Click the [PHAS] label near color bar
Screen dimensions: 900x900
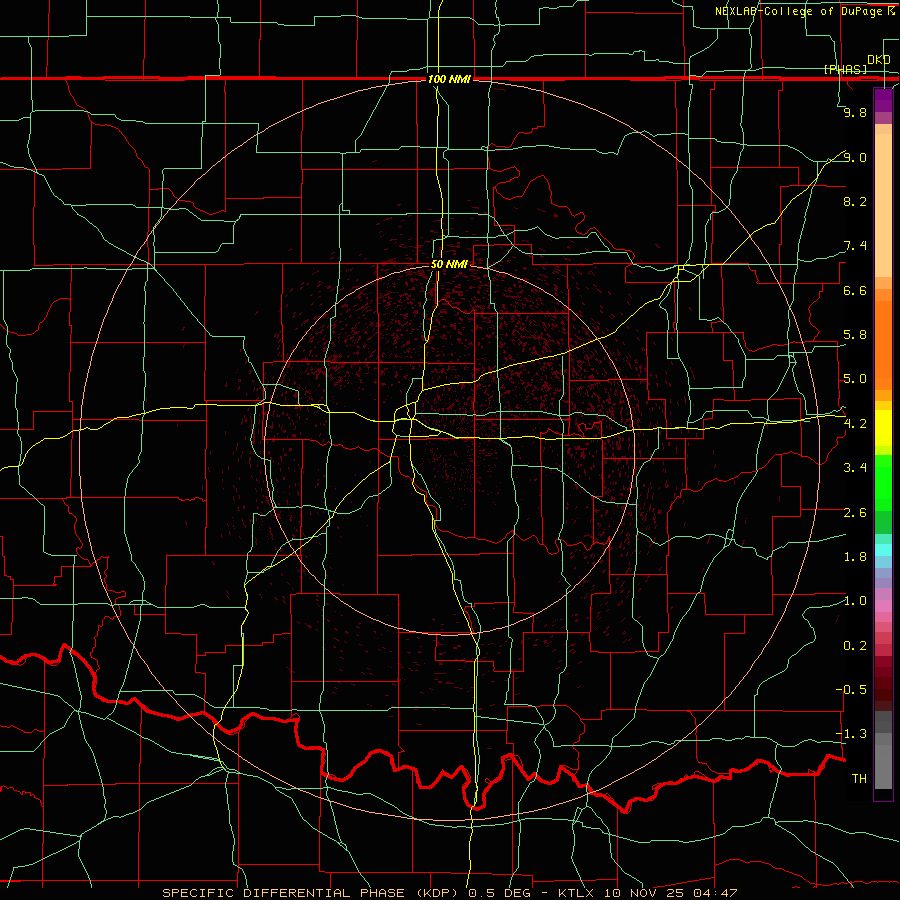845,69
